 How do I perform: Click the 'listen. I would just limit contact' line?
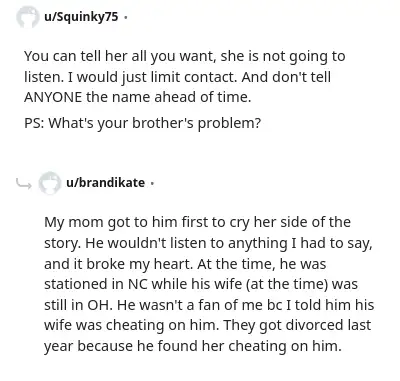point(177,77)
